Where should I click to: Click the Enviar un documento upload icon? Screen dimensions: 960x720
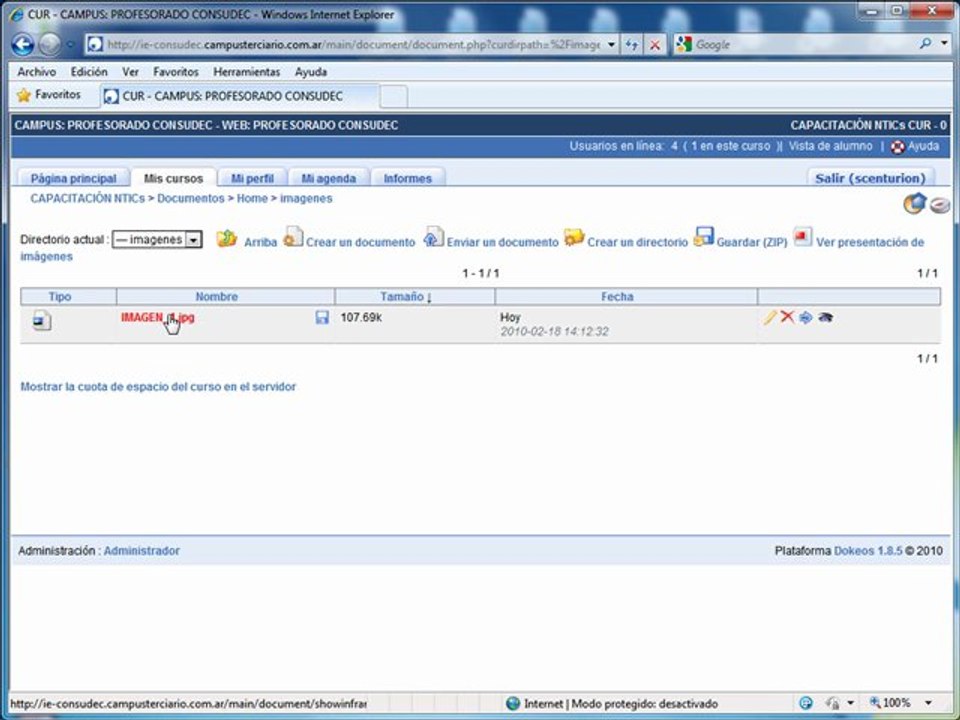point(433,237)
